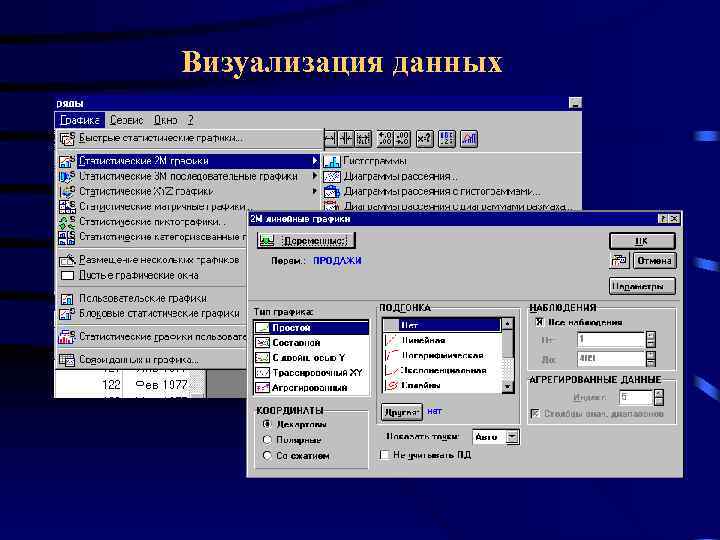
Task: Click the Из observation input field
Action: [x=611, y=340]
